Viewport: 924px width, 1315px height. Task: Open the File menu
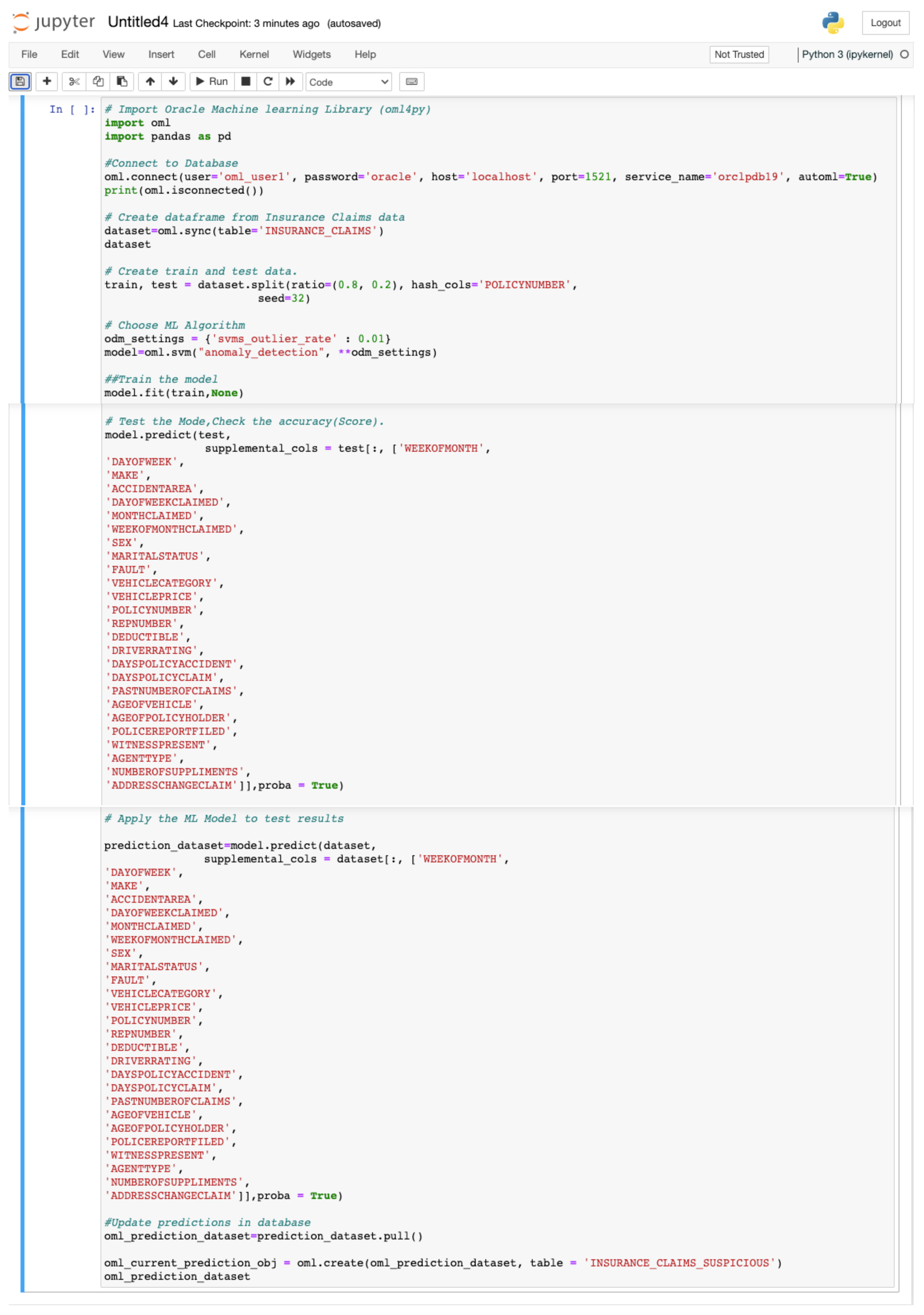click(29, 54)
